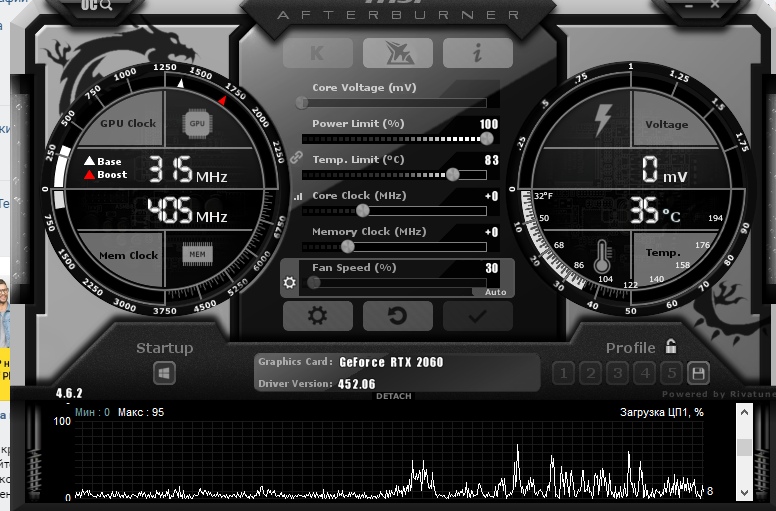Screen dimensions: 776x511
Task: Select profile slot 1
Action: (x=563, y=373)
